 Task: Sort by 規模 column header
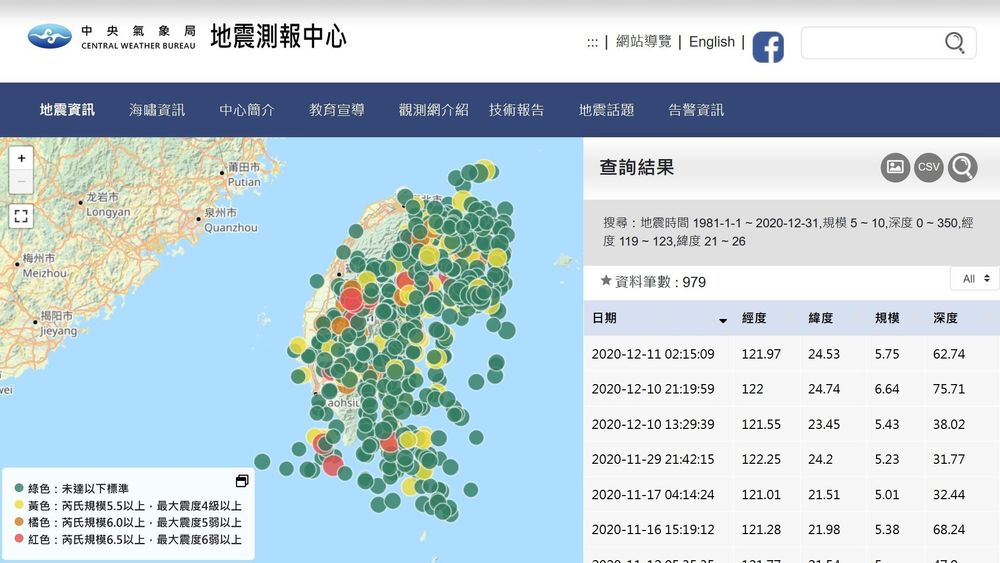(887, 318)
